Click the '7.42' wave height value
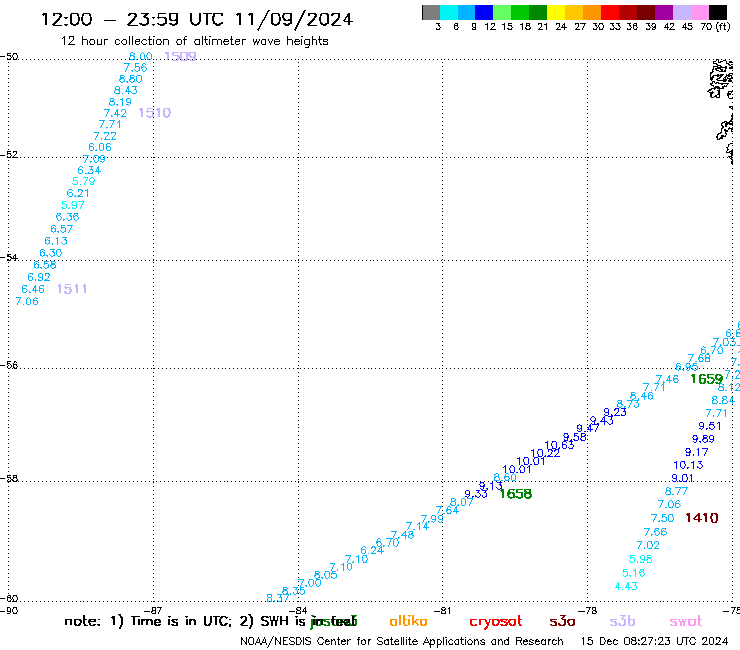 click(x=115, y=113)
